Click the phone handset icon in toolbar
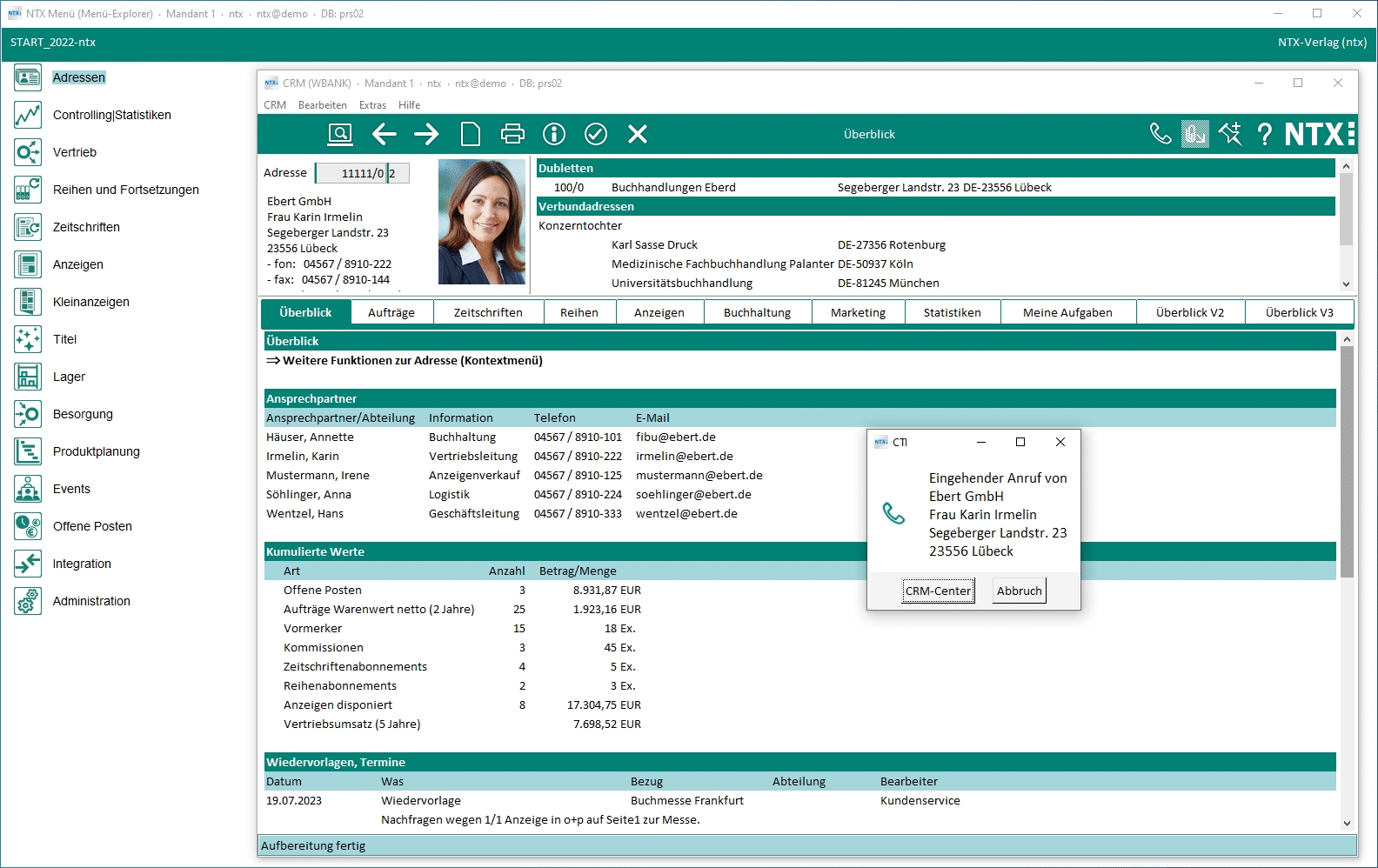 coord(1161,134)
